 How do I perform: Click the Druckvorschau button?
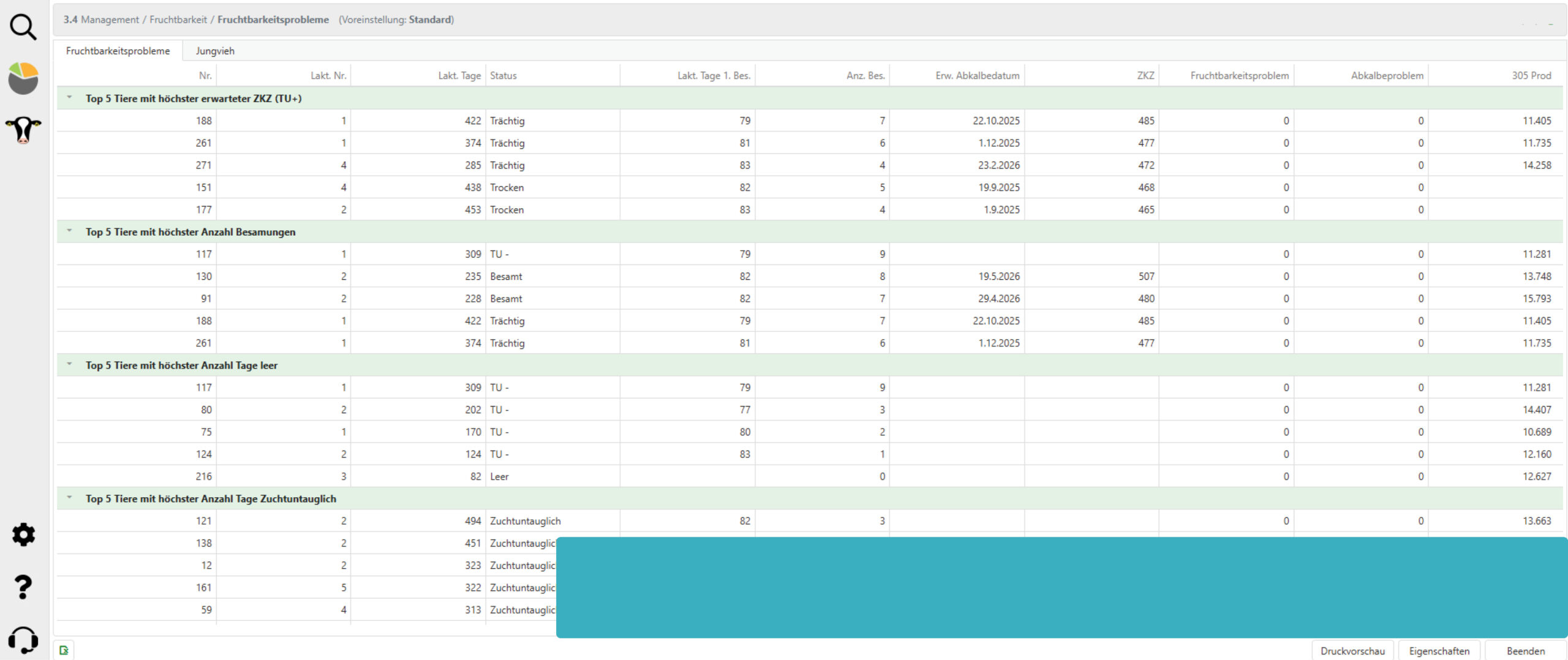pyautogui.click(x=1352, y=651)
